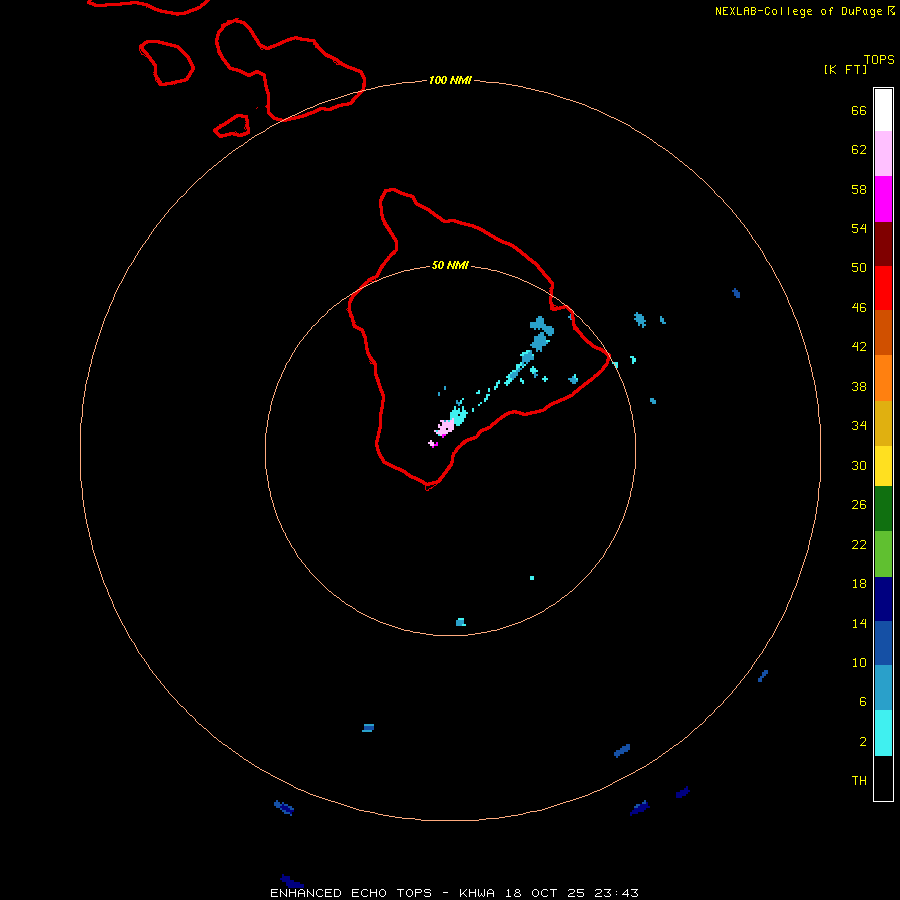
Task: Click the yellow 34 kft legend swatch
Action: coord(883,465)
